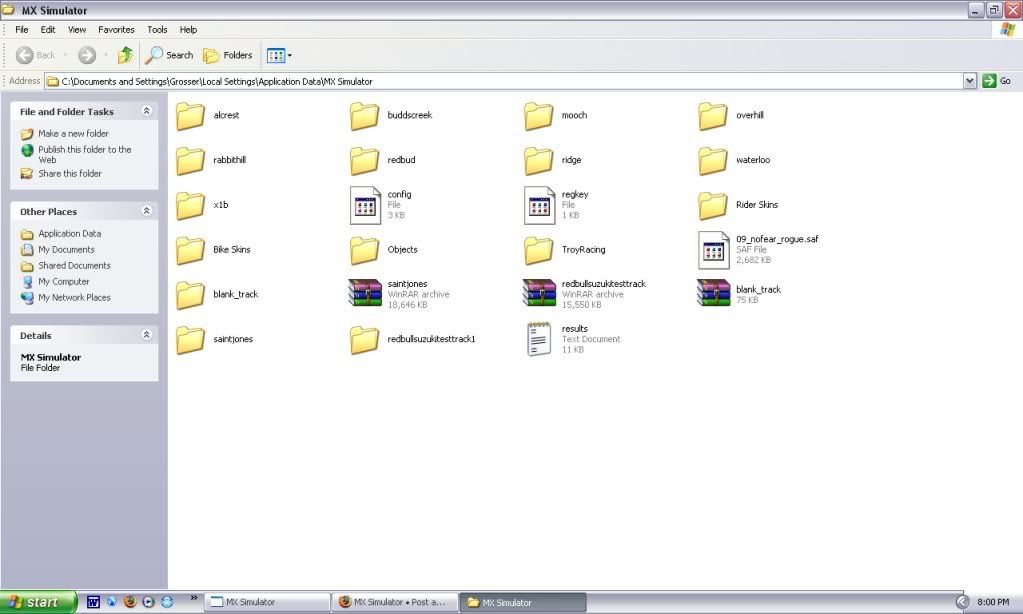Open the alcrest folder icon

coord(191,116)
